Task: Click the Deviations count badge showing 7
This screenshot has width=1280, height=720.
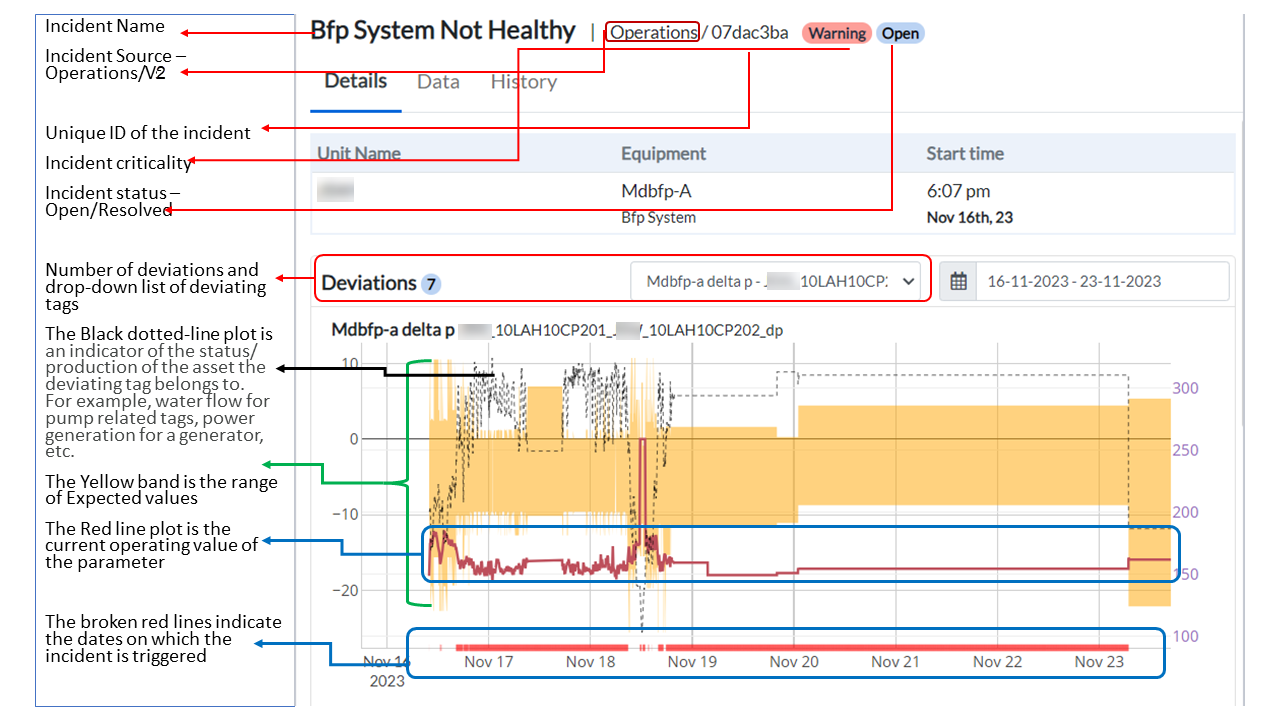Action: coord(431,284)
